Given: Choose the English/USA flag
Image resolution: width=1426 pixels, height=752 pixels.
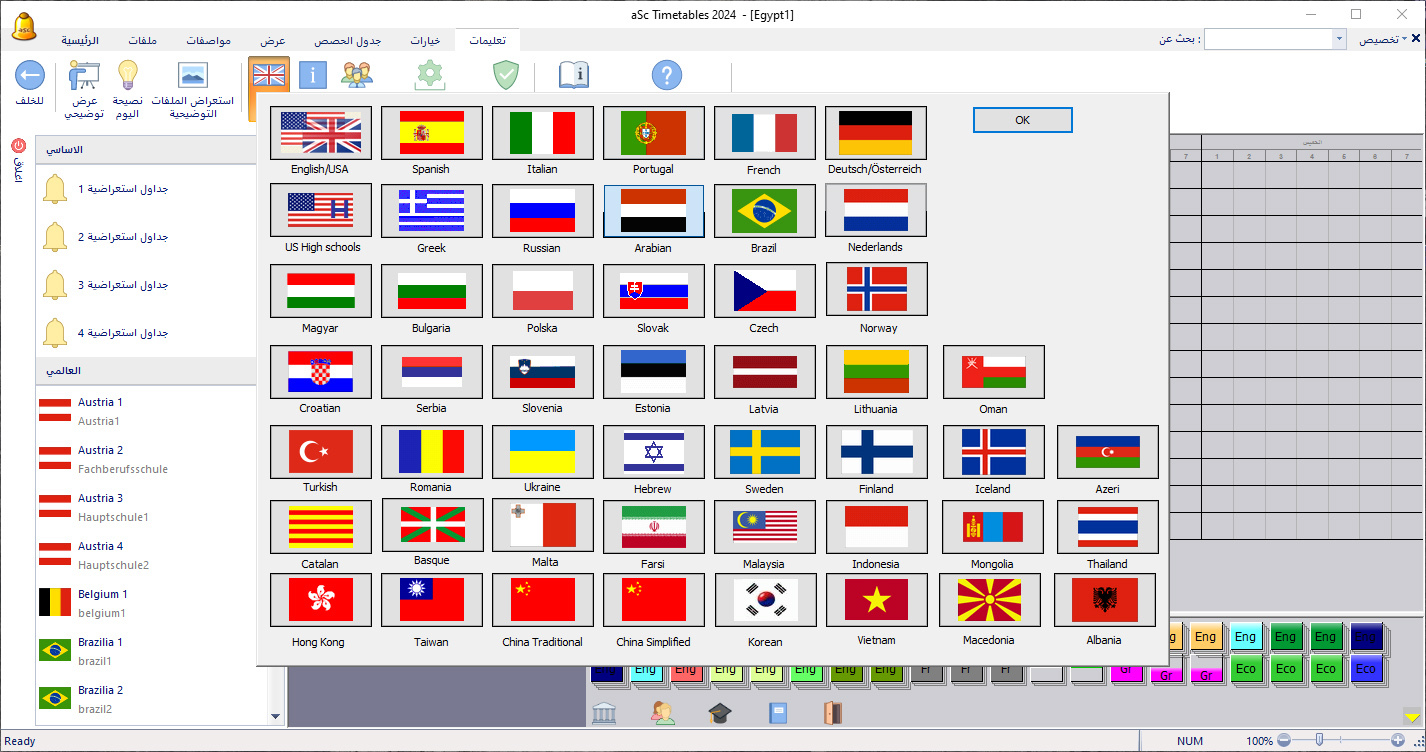Looking at the screenshot, I should click(x=321, y=133).
